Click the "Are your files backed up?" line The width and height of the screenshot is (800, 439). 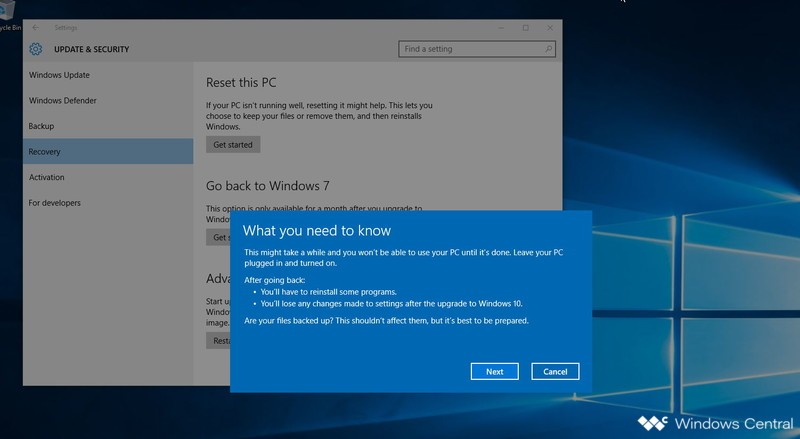386,321
